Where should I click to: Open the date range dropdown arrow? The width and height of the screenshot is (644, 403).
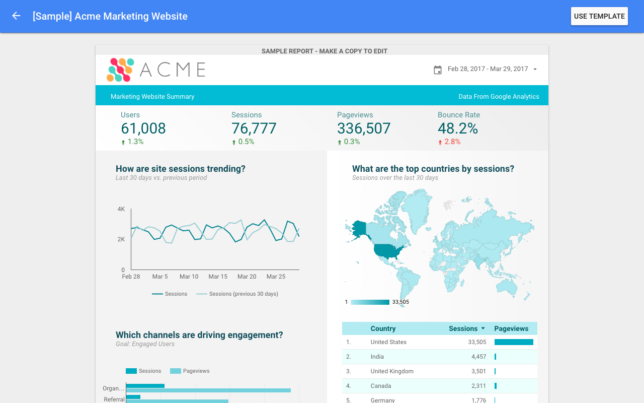pyautogui.click(x=535, y=69)
